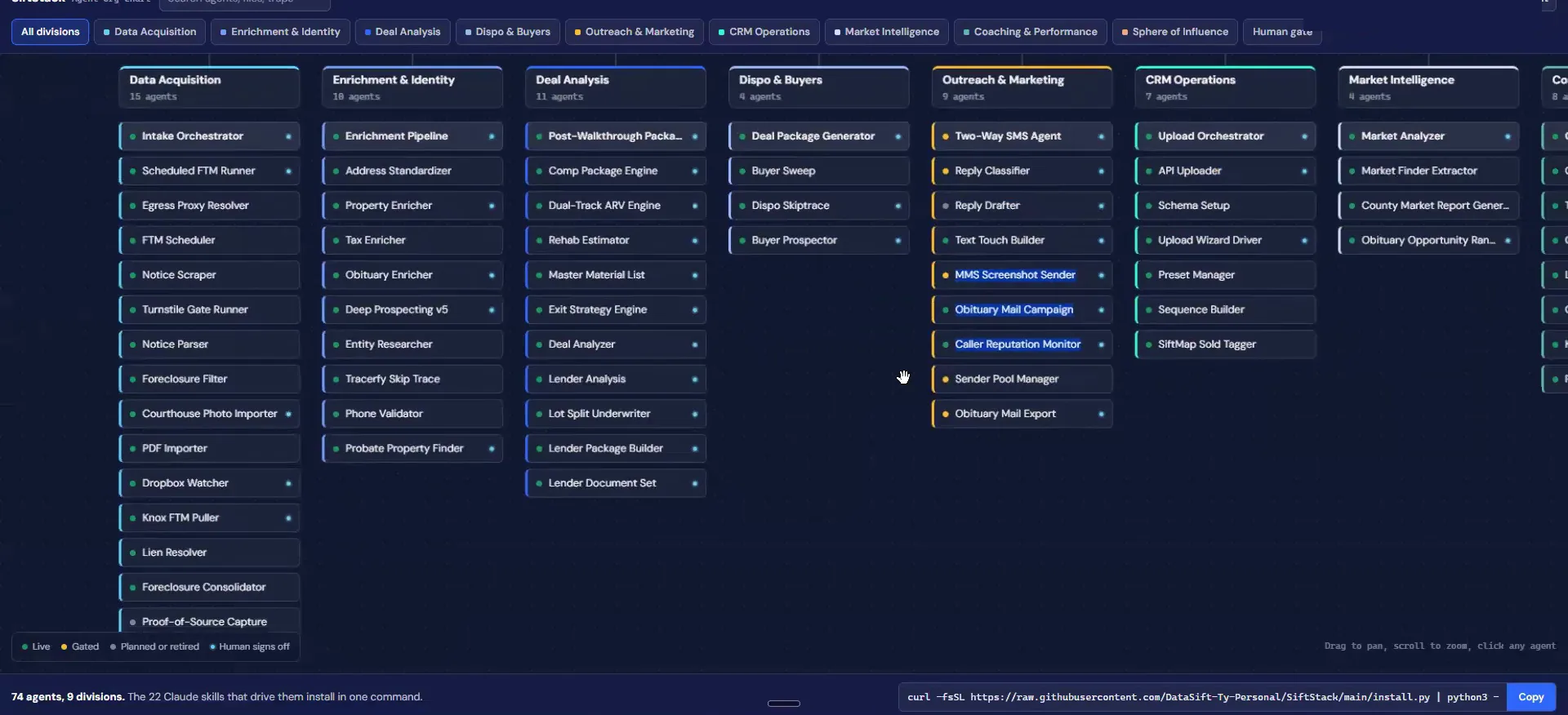Image resolution: width=1568 pixels, height=715 pixels.
Task: Select the MMS Screenshot Sender agent
Action: tap(1022, 275)
